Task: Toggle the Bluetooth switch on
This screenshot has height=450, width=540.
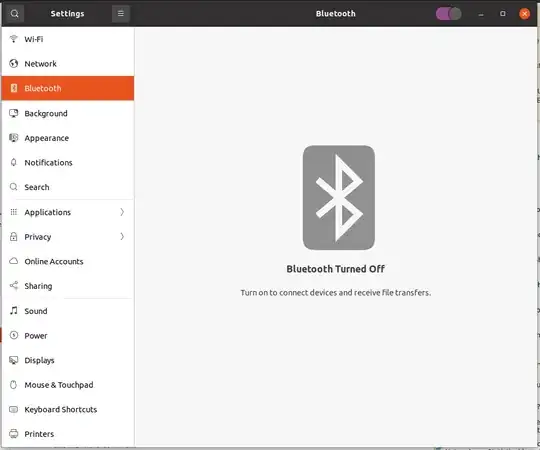Action: [x=448, y=14]
